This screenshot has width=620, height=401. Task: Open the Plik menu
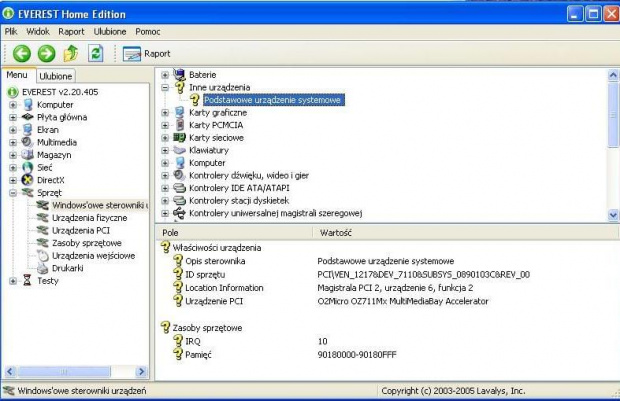coord(11,31)
